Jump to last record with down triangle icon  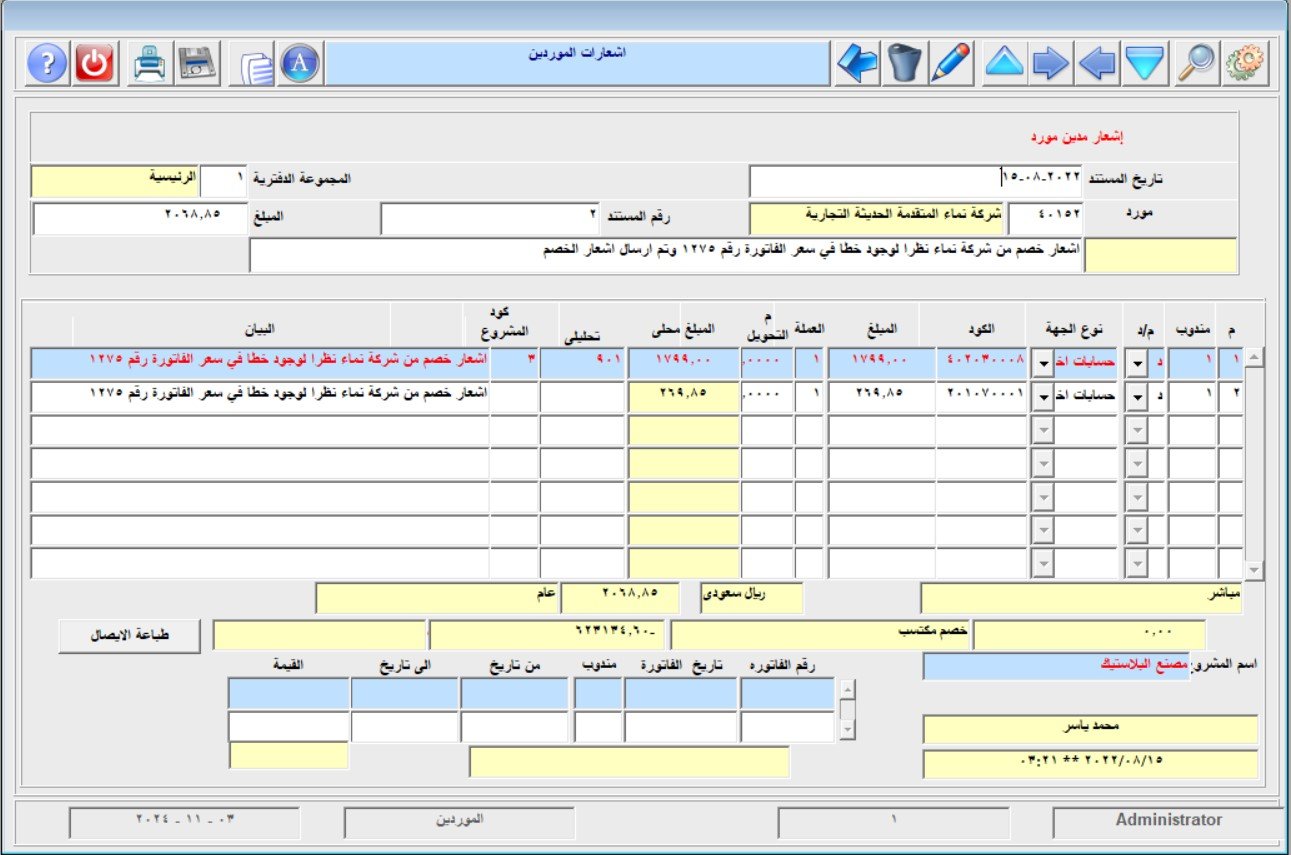1146,64
